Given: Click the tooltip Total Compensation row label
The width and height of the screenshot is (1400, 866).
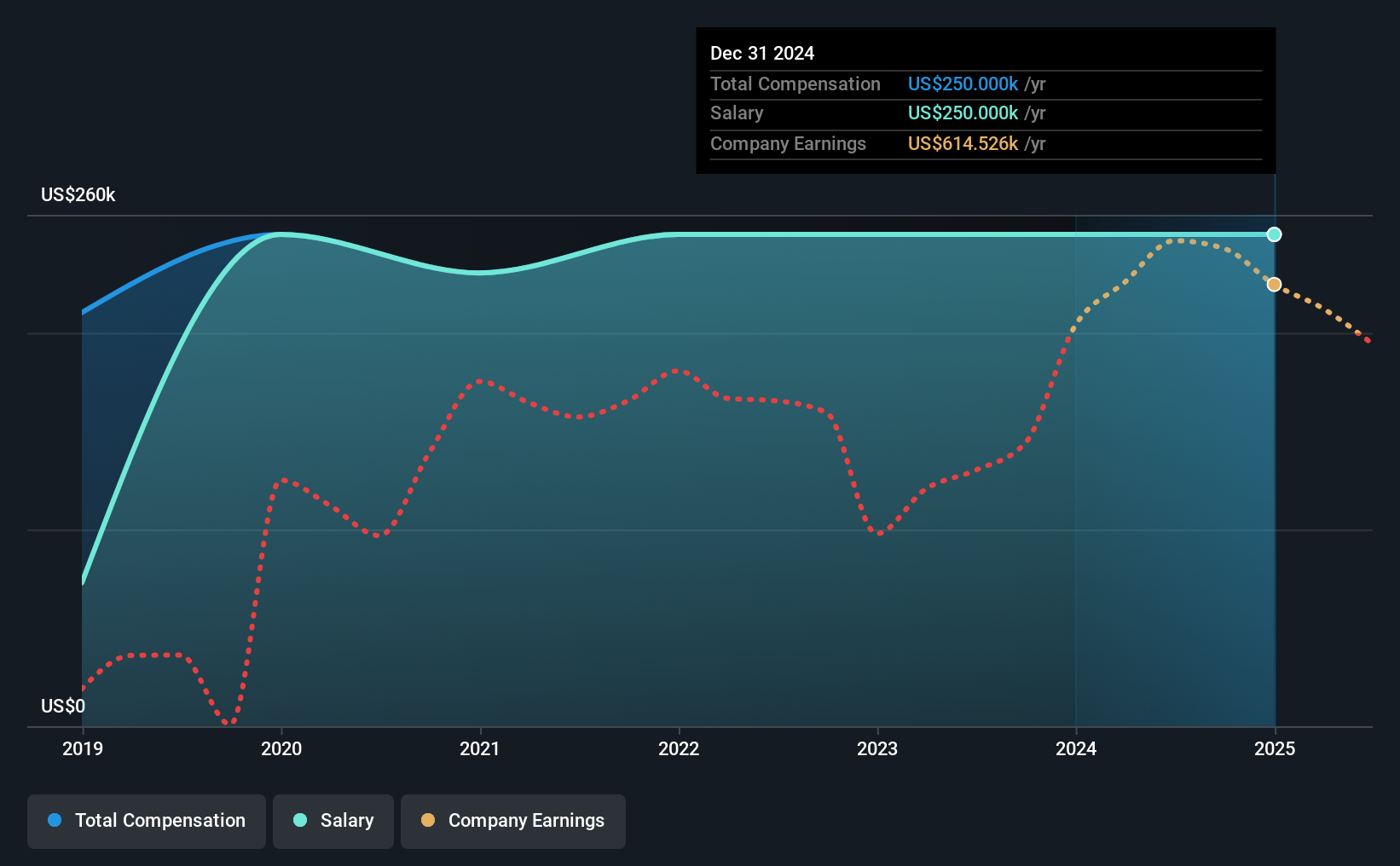Looking at the screenshot, I should point(795,84).
